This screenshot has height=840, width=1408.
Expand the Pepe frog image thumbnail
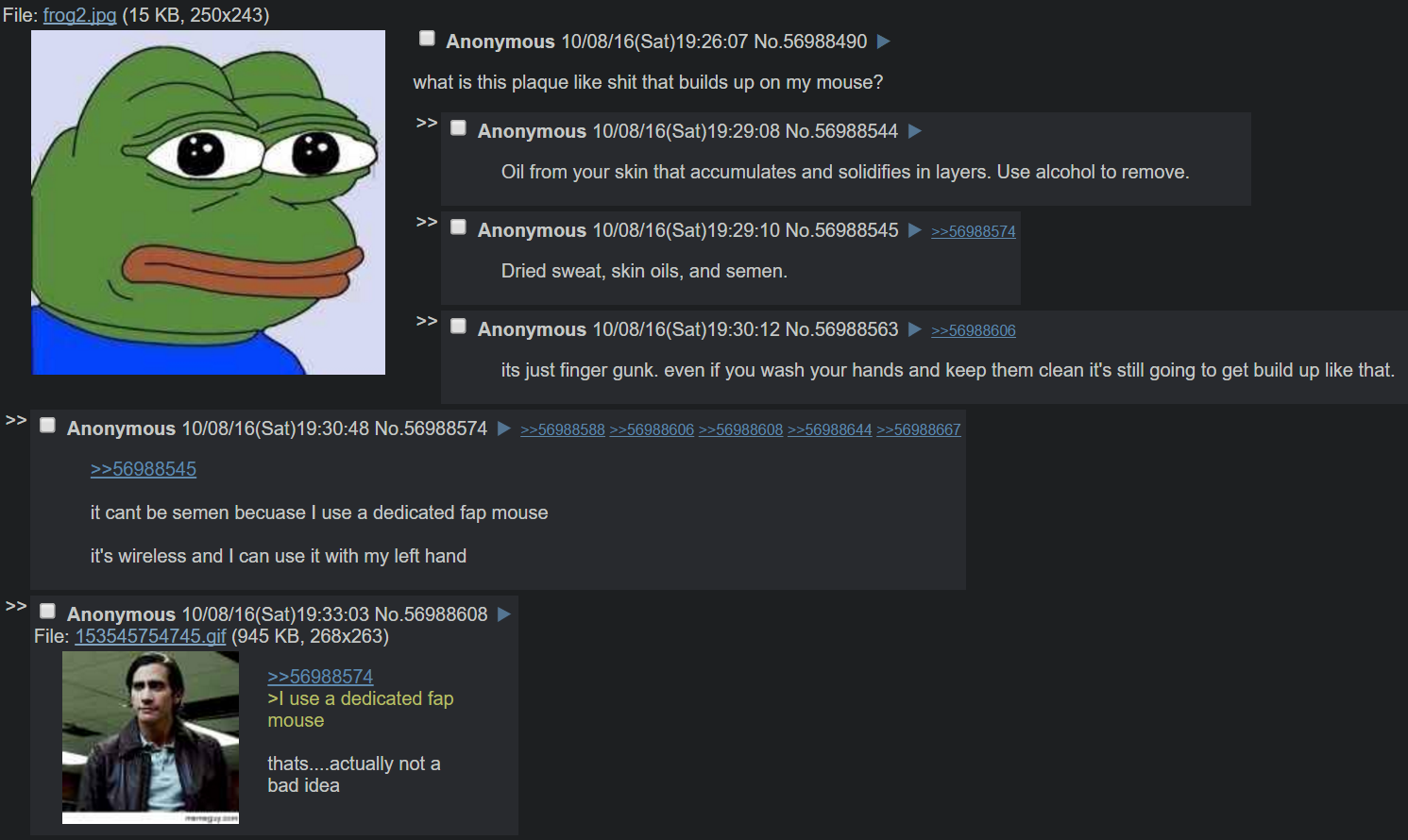pos(209,202)
